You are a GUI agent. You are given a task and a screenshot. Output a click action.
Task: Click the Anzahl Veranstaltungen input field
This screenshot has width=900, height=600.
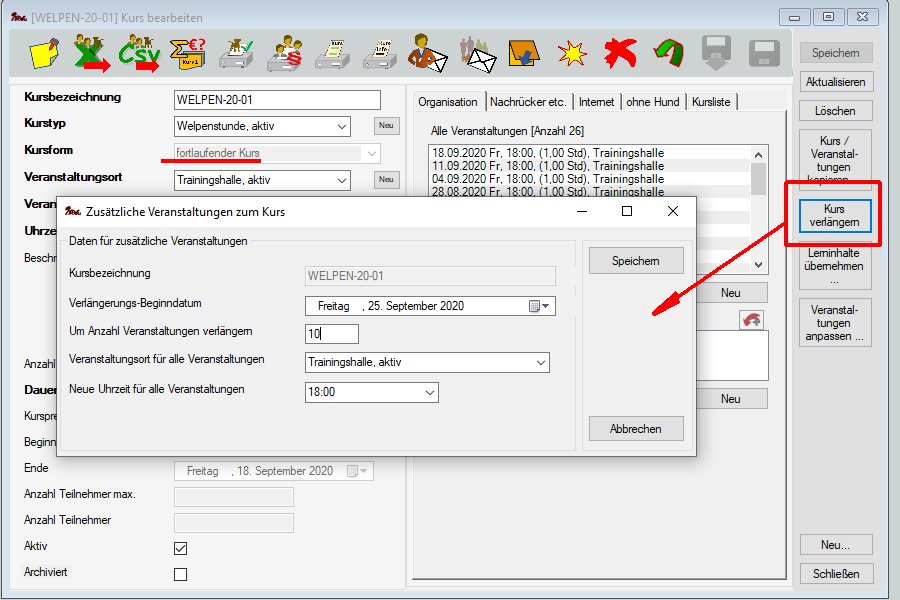332,334
